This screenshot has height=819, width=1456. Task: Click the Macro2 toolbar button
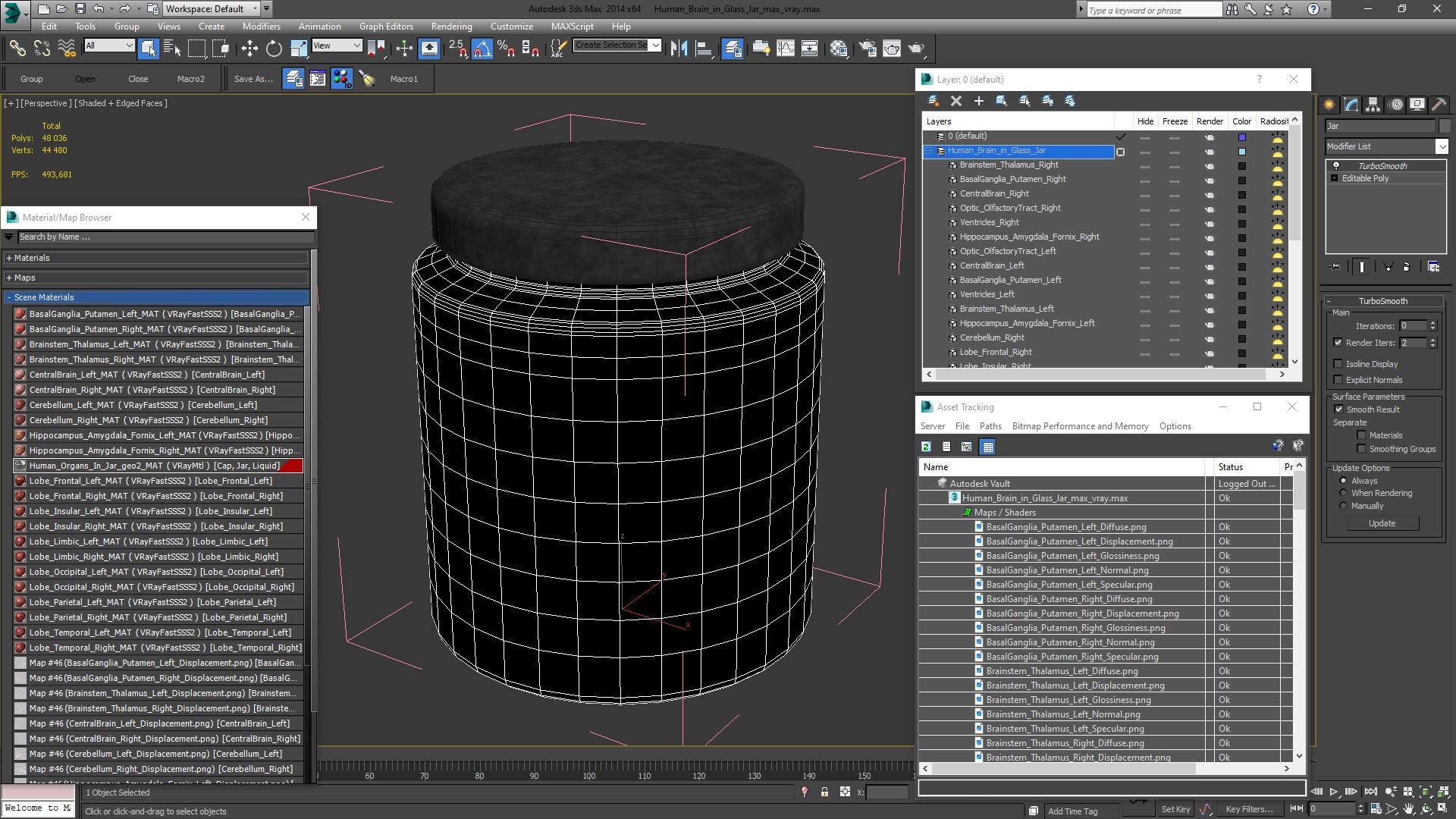tap(191, 79)
